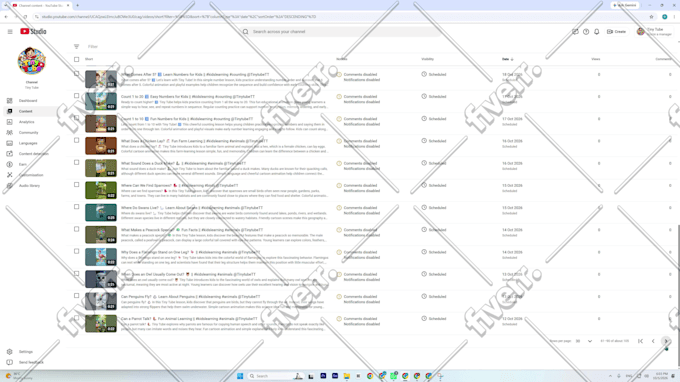Click the 17 Oct 2026 date cell
This screenshot has width=680, height=382.
(x=512, y=119)
